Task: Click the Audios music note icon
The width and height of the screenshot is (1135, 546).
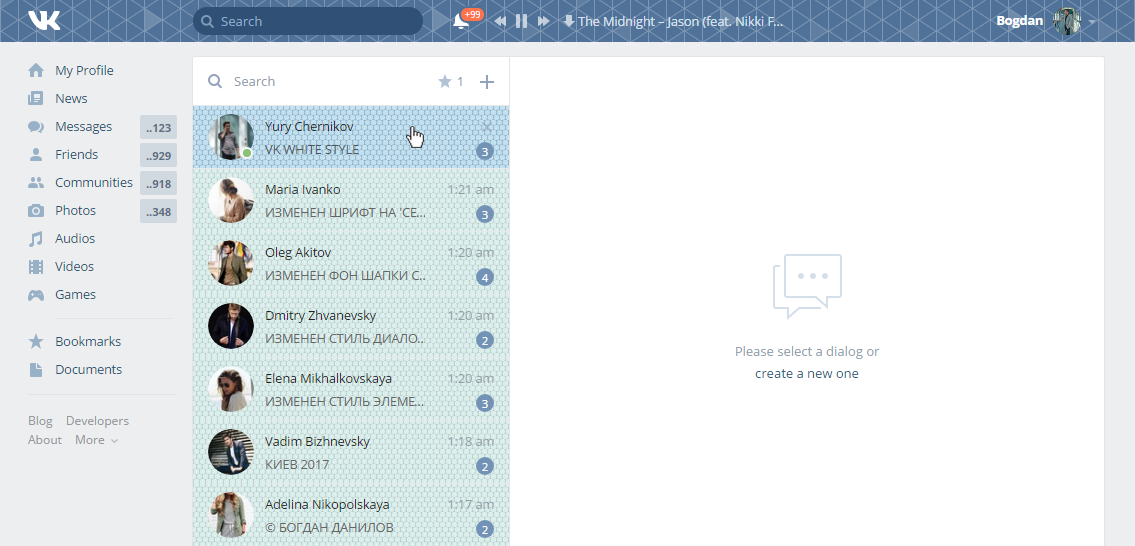Action: 35,239
